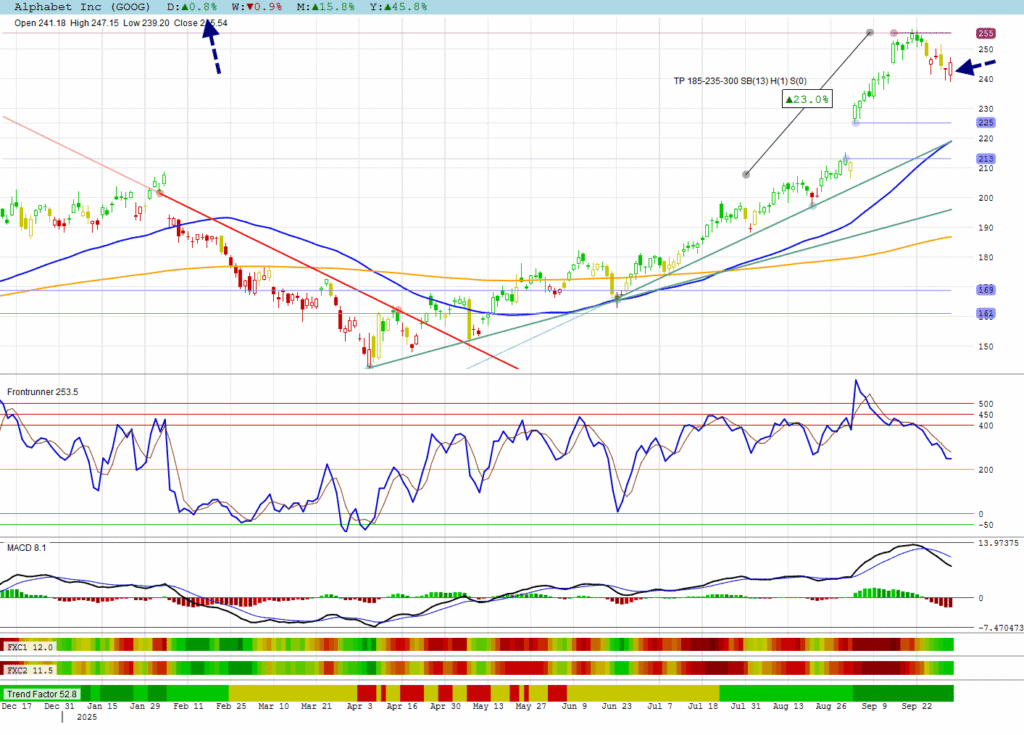
Task: Grab the upper gray handle of the measurement line
Action: click(x=870, y=33)
